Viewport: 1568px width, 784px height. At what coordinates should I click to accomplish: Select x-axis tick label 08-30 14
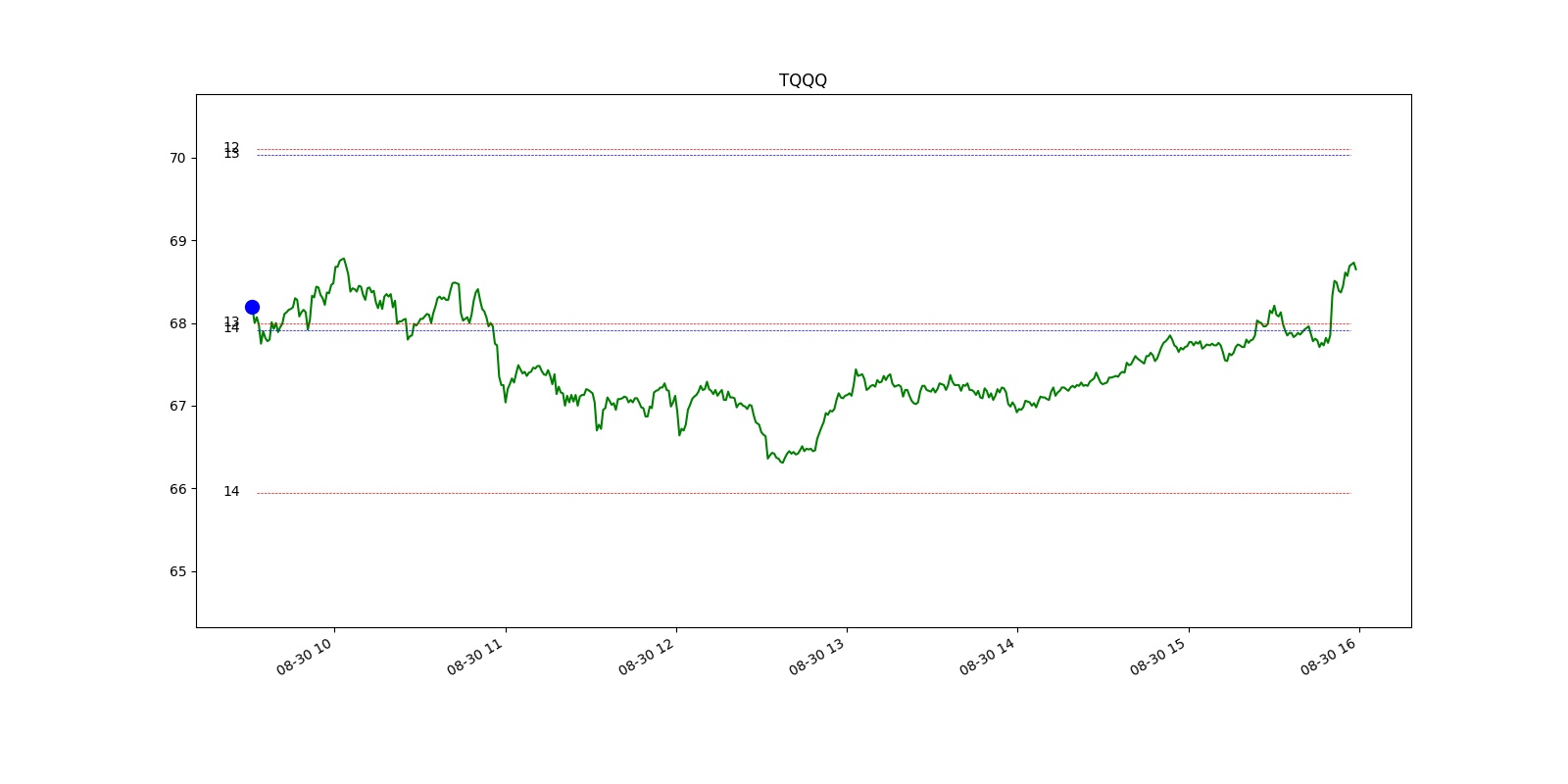pos(988,656)
